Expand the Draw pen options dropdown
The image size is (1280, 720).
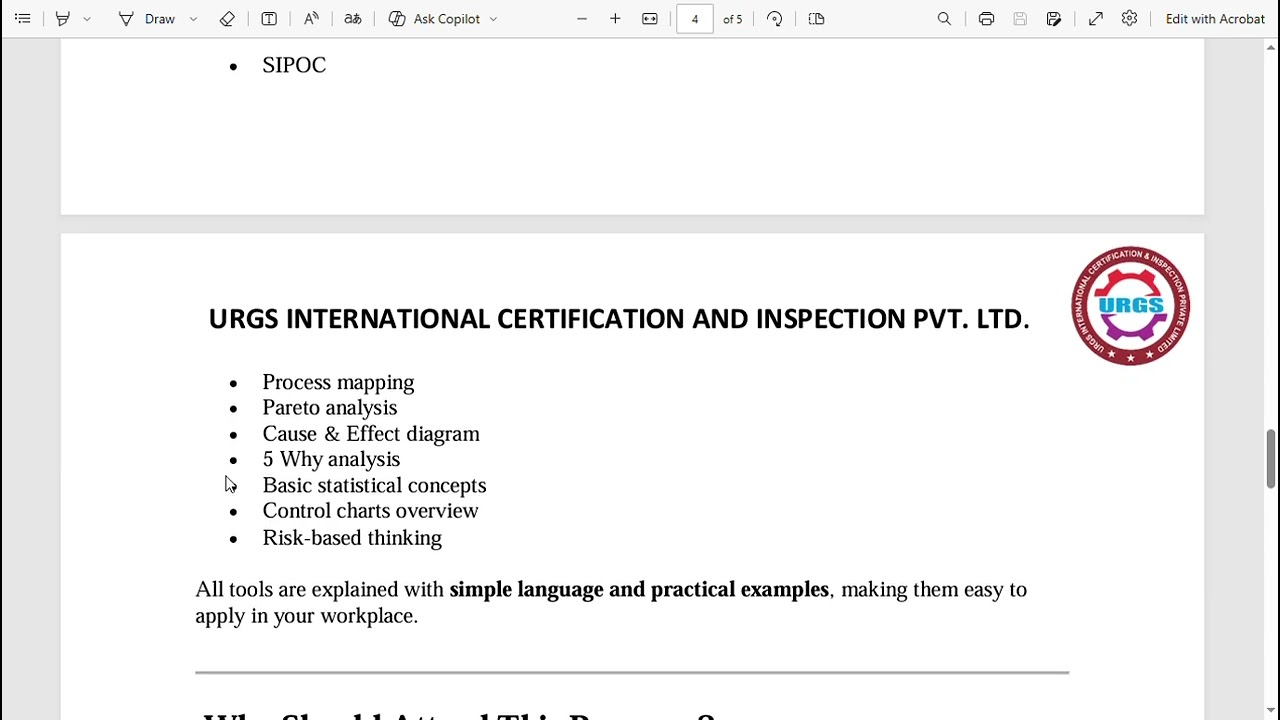[x=193, y=19]
